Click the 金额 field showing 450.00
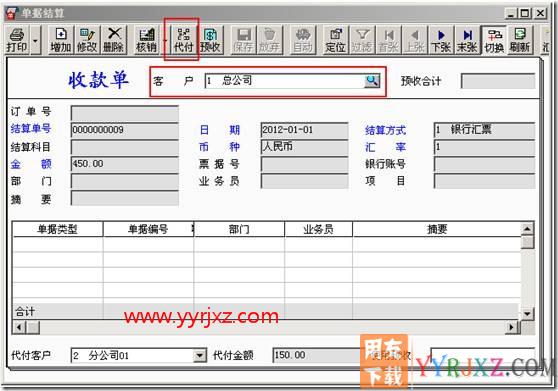The width and height of the screenshot is (558, 391). click(x=125, y=164)
